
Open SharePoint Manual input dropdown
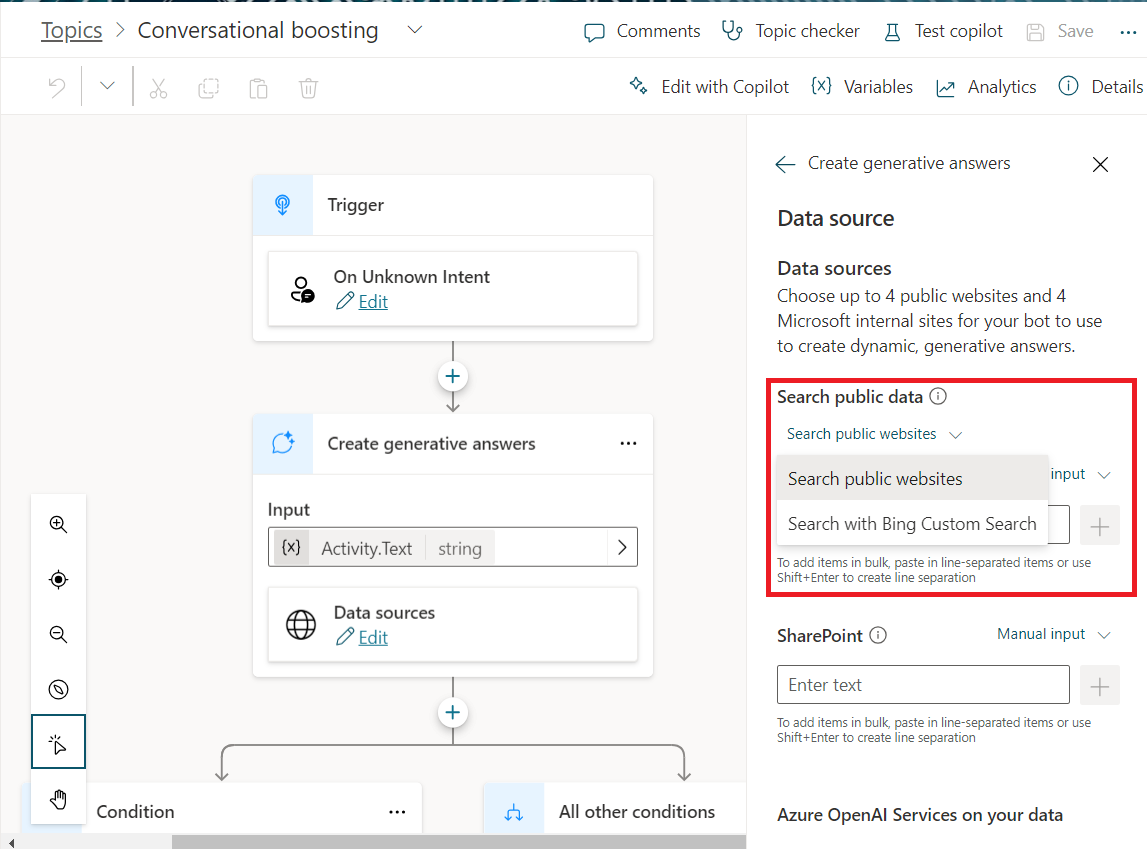pyautogui.click(x=1054, y=634)
